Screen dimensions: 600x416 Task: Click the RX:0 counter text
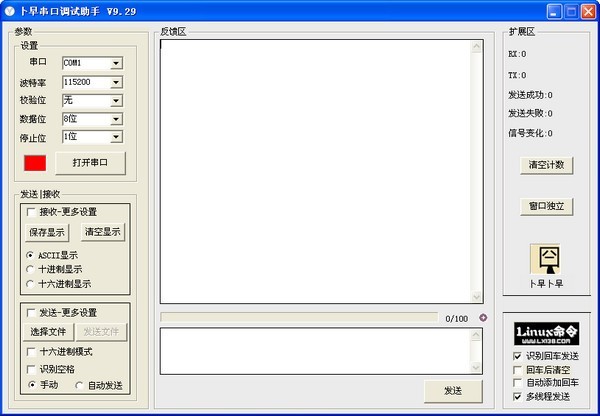coord(517,54)
